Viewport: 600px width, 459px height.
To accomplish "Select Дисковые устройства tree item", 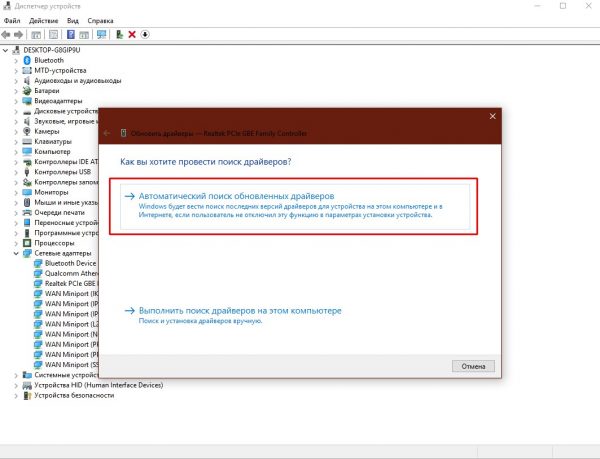I will (x=66, y=111).
